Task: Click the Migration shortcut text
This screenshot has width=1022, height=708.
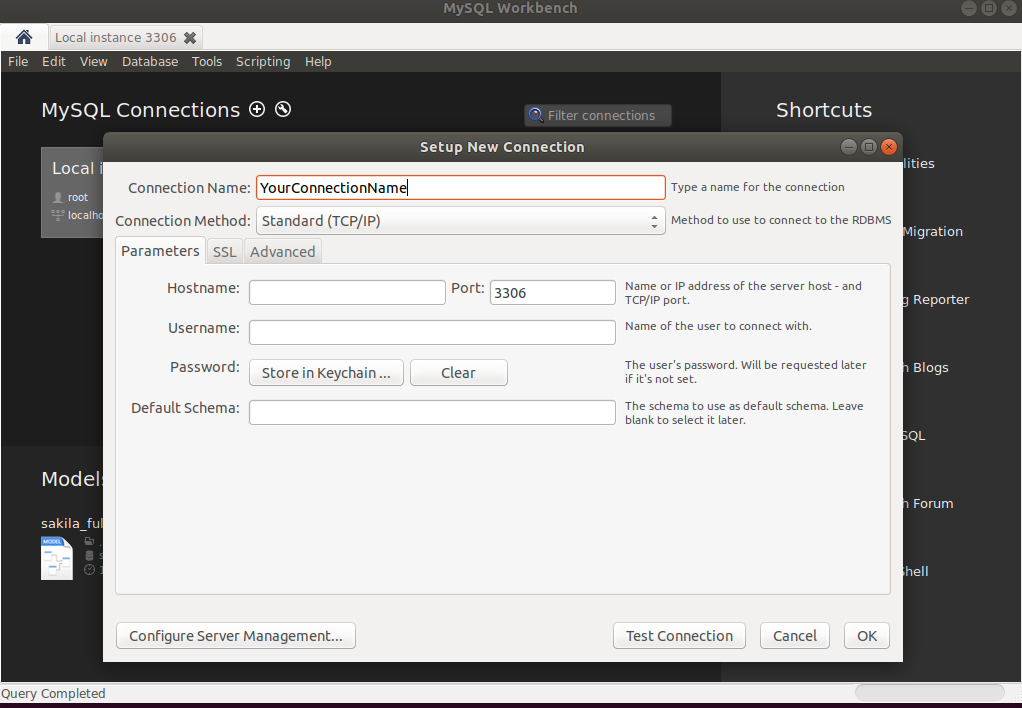Action: click(933, 231)
